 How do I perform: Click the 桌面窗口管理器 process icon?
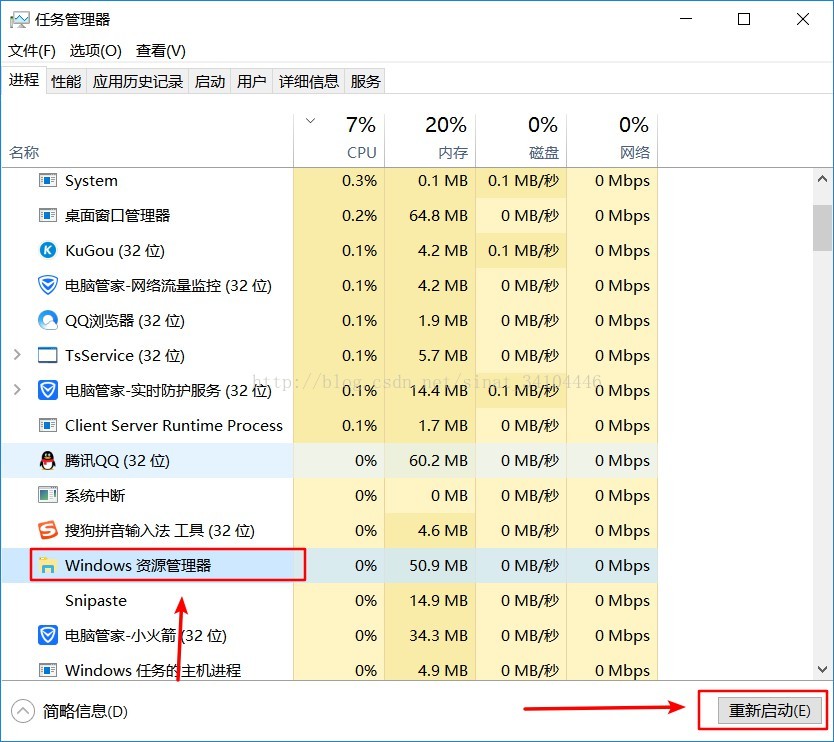point(48,215)
